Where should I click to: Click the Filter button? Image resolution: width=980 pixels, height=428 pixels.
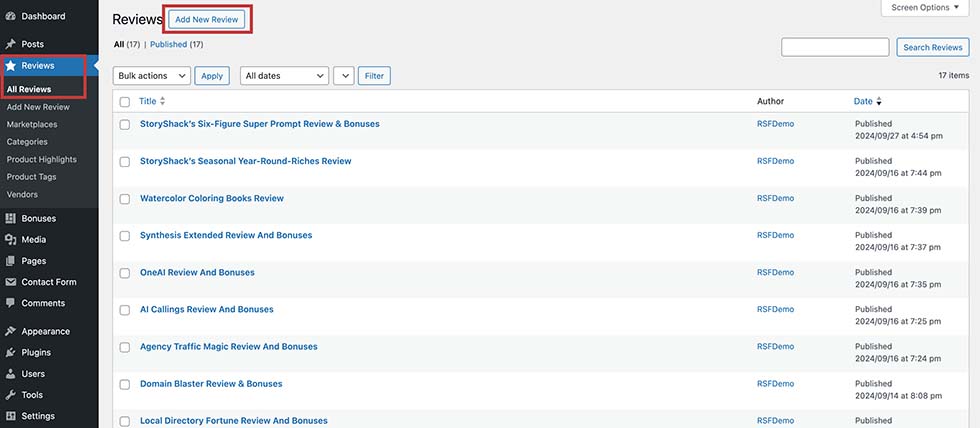pyautogui.click(x=374, y=76)
